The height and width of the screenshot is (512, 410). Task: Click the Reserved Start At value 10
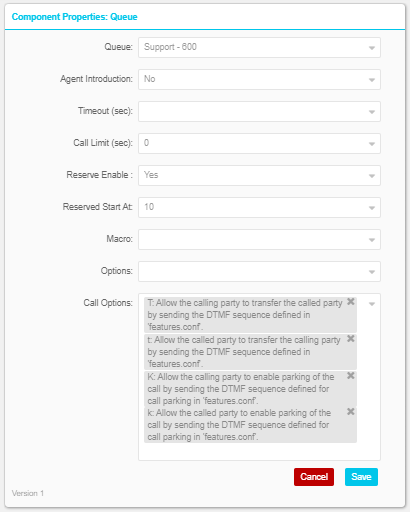point(149,207)
